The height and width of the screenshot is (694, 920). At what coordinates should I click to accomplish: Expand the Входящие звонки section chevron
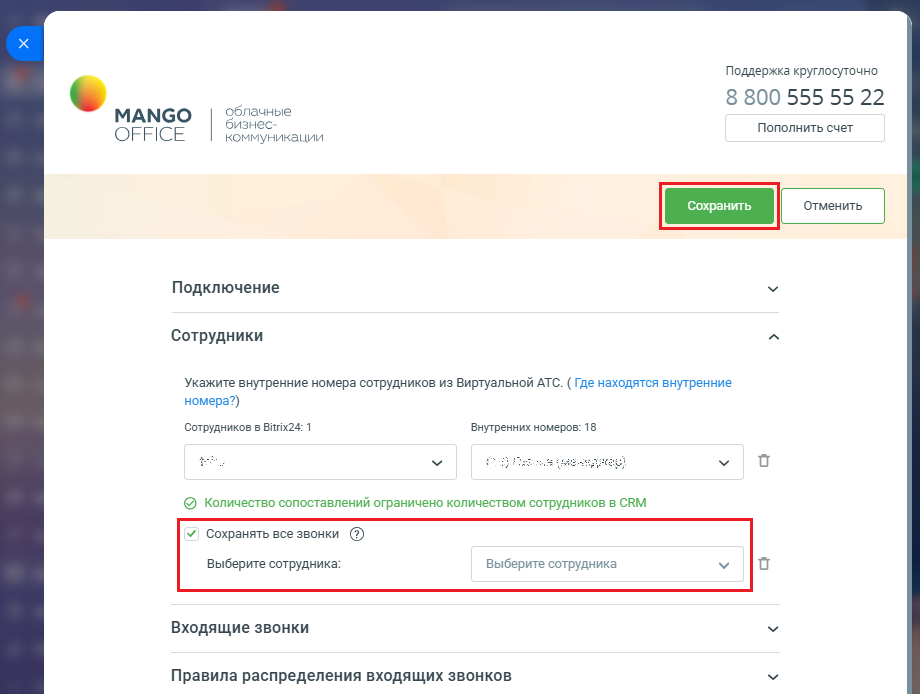[x=773, y=629]
